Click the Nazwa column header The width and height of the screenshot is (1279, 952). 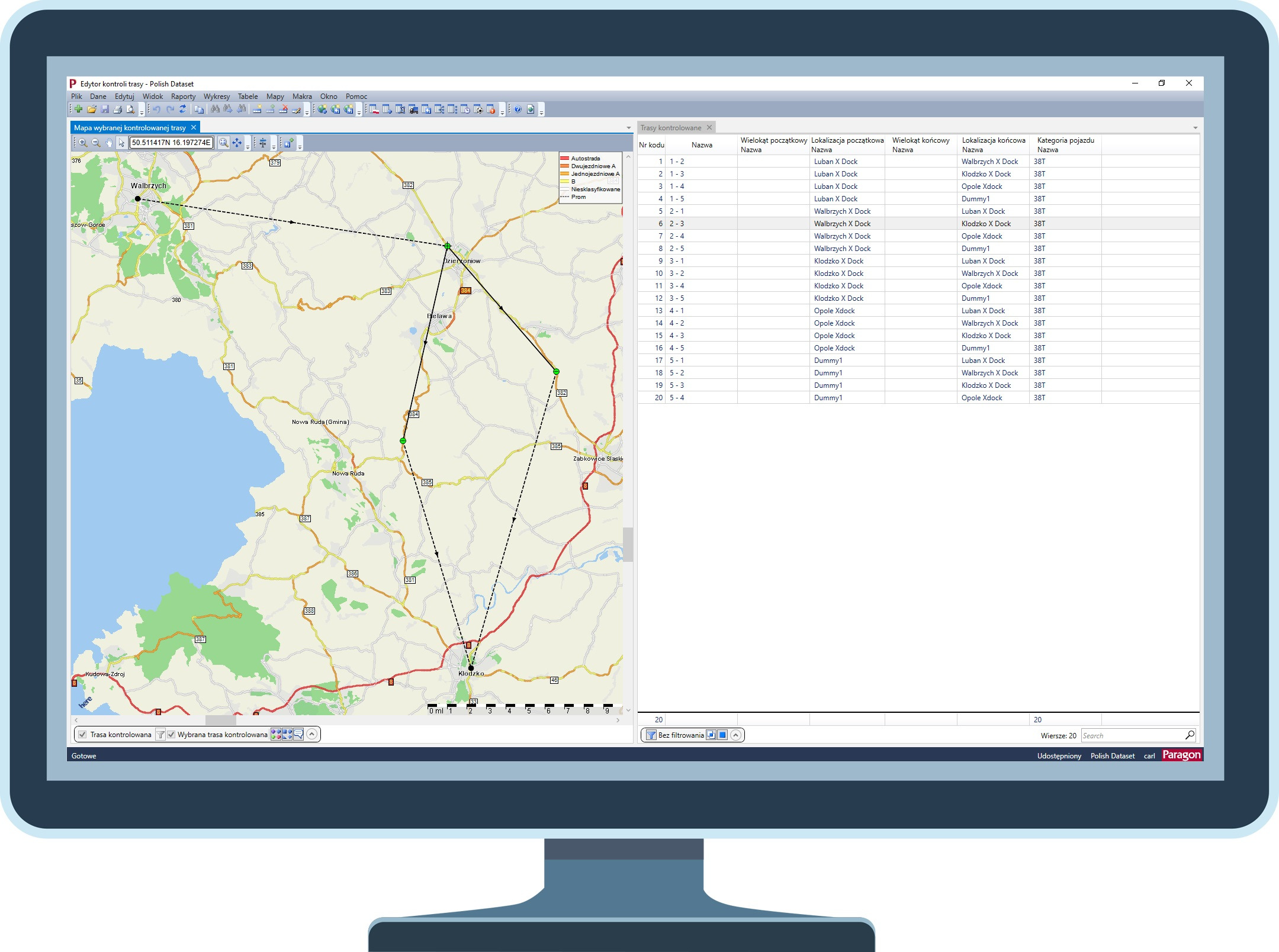(702, 145)
